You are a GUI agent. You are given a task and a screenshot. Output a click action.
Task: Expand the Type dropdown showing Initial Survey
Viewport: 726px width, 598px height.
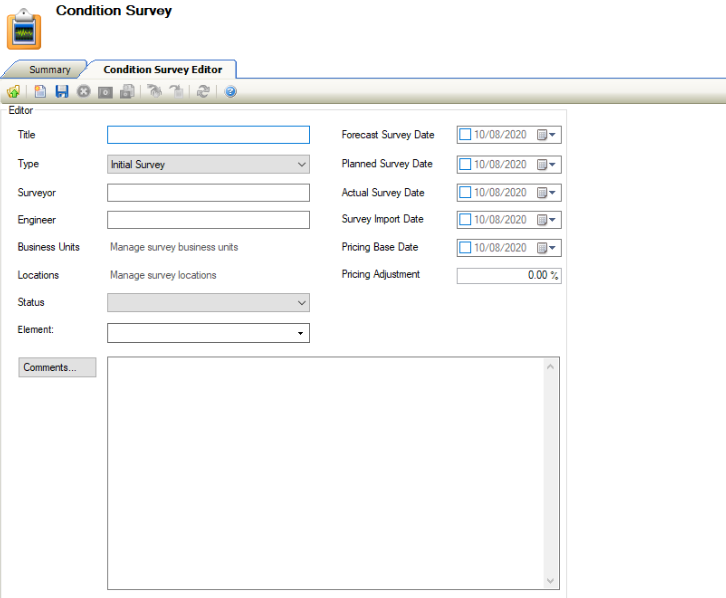[302, 164]
